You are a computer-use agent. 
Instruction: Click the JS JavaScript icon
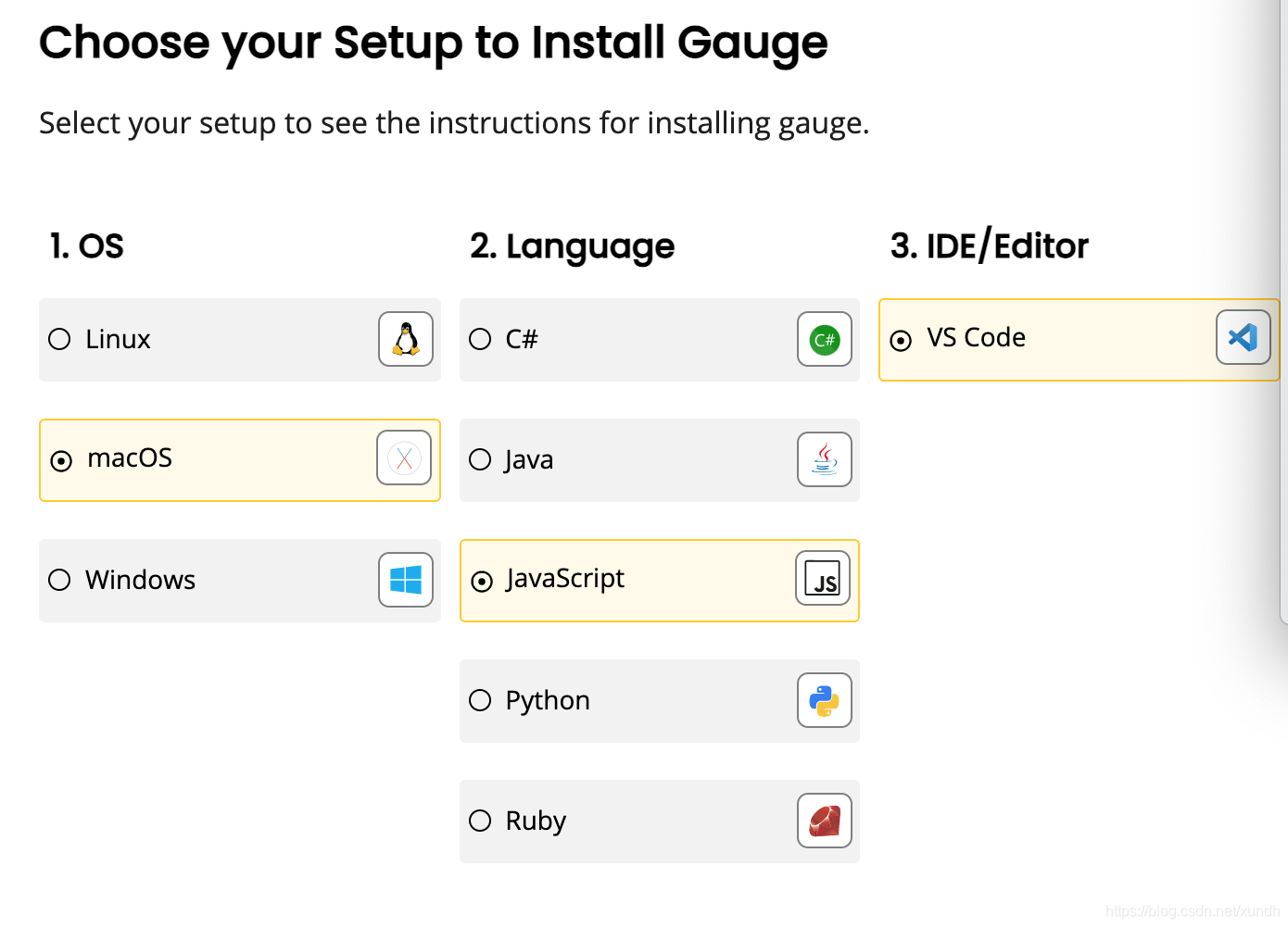pos(823,578)
